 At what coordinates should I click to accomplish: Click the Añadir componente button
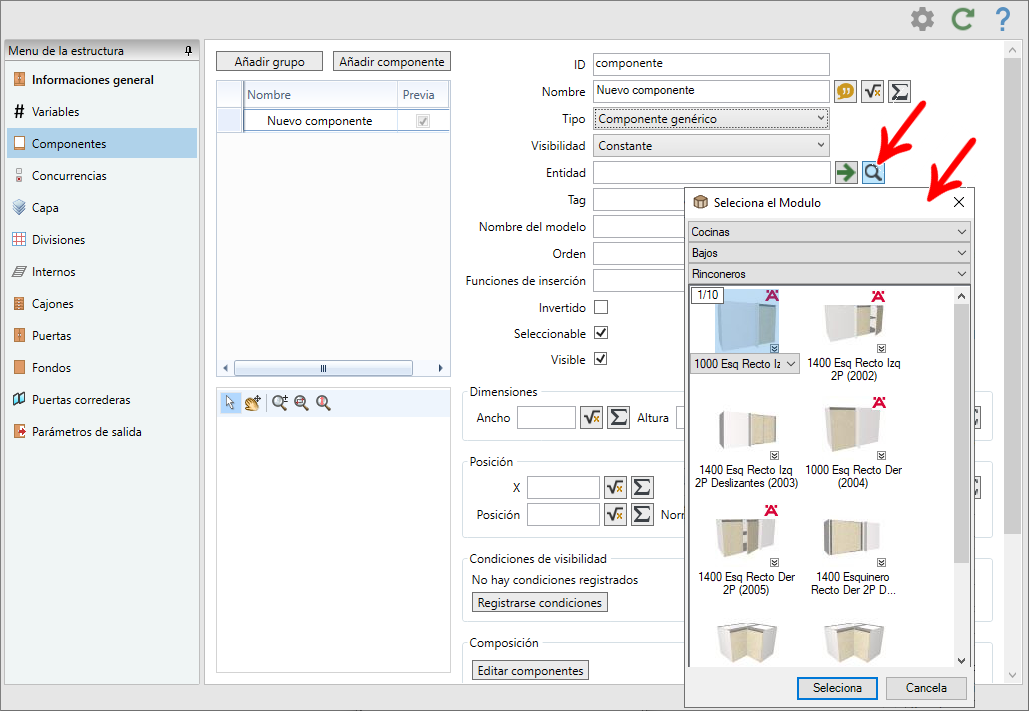point(392,62)
